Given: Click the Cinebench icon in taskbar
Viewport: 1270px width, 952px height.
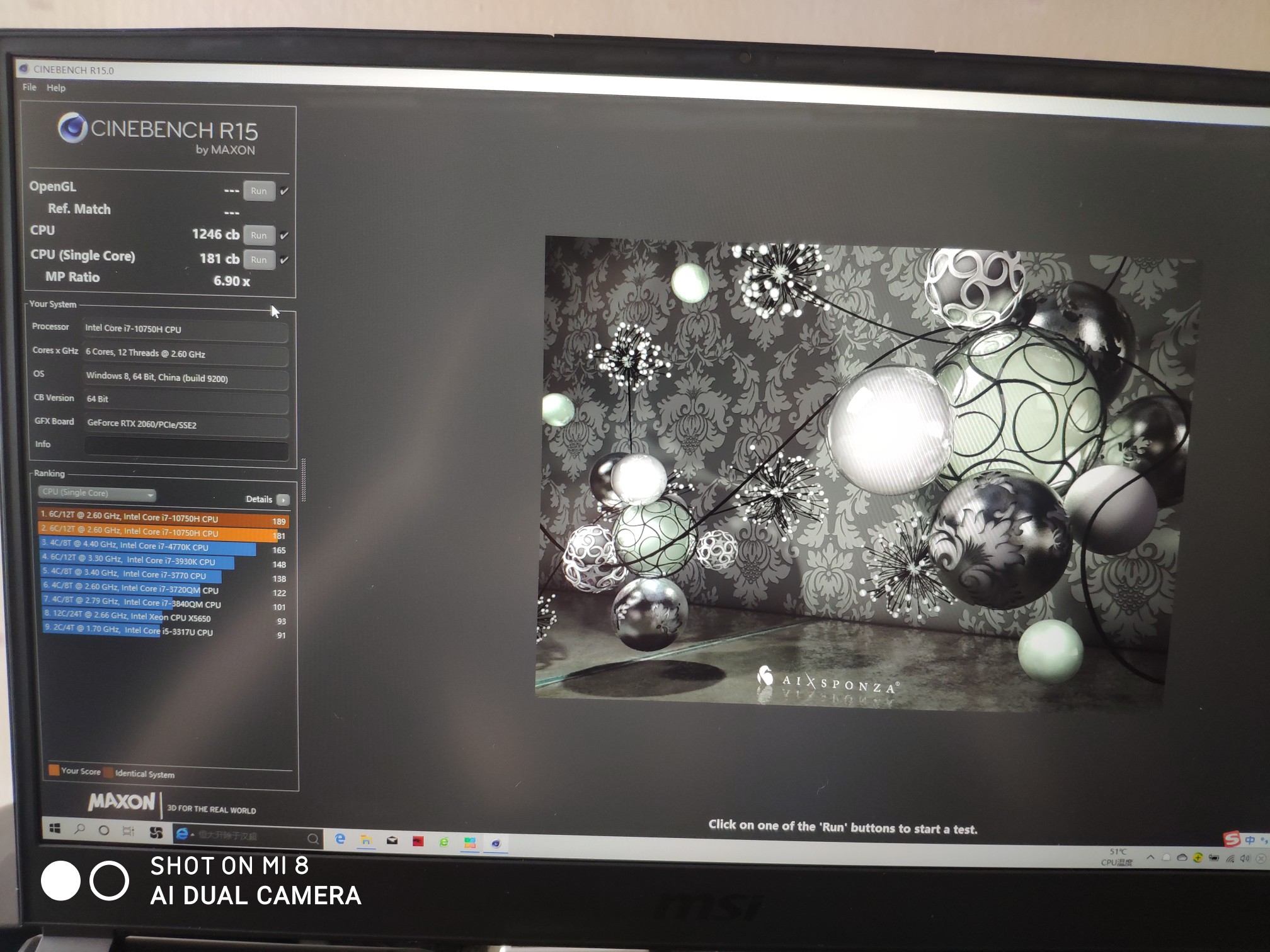Looking at the screenshot, I should click(496, 844).
